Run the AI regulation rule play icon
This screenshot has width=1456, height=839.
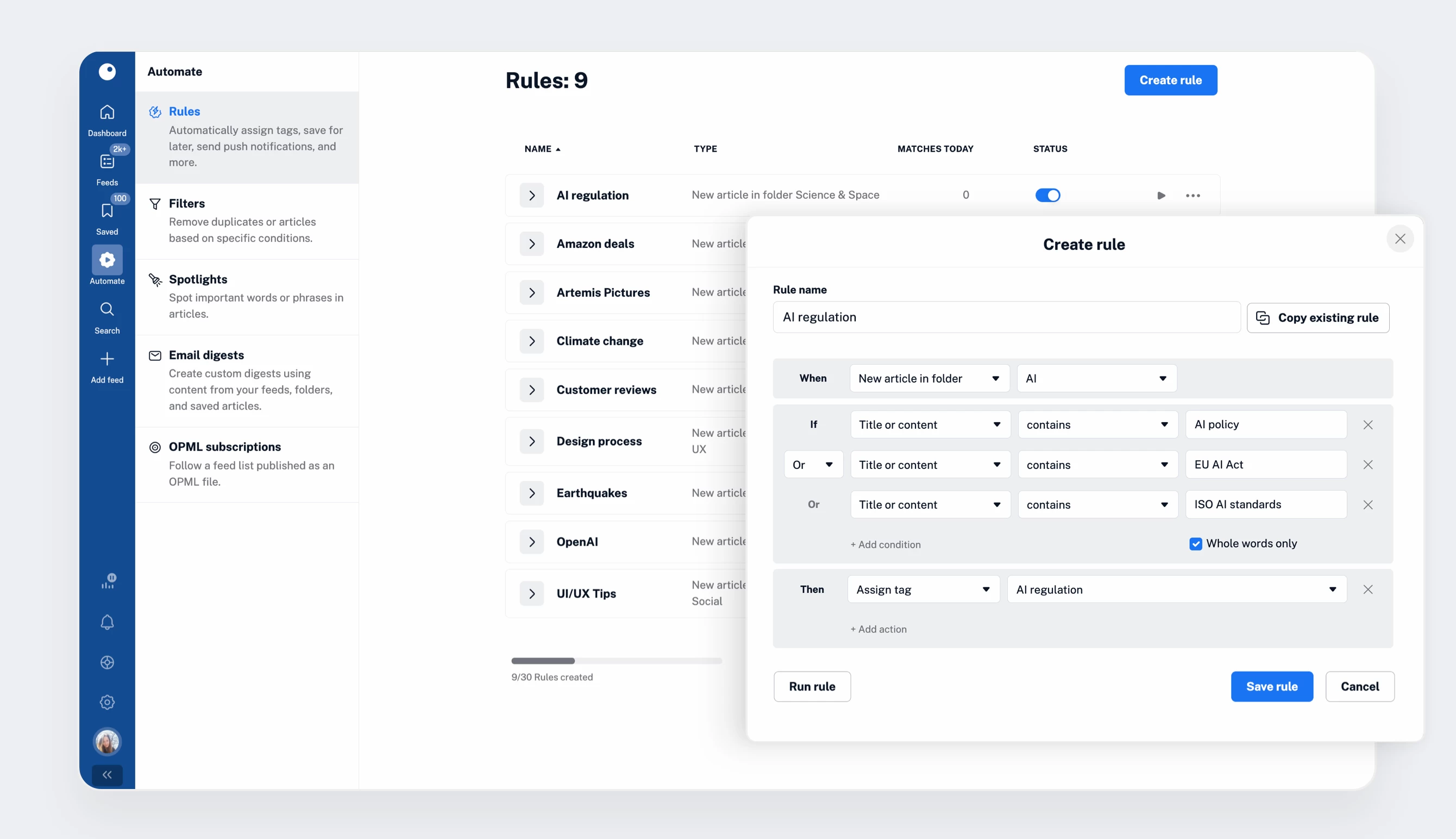(1161, 196)
